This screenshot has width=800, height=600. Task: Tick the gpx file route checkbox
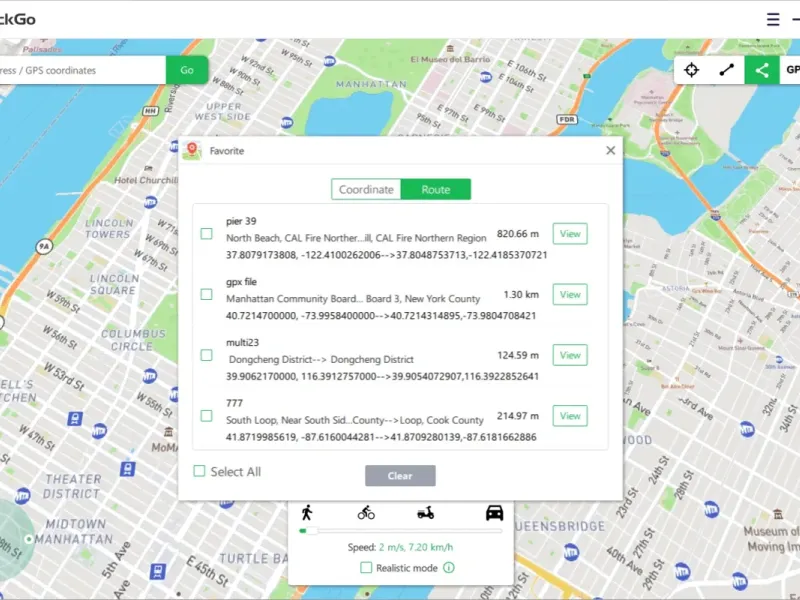[x=206, y=294]
